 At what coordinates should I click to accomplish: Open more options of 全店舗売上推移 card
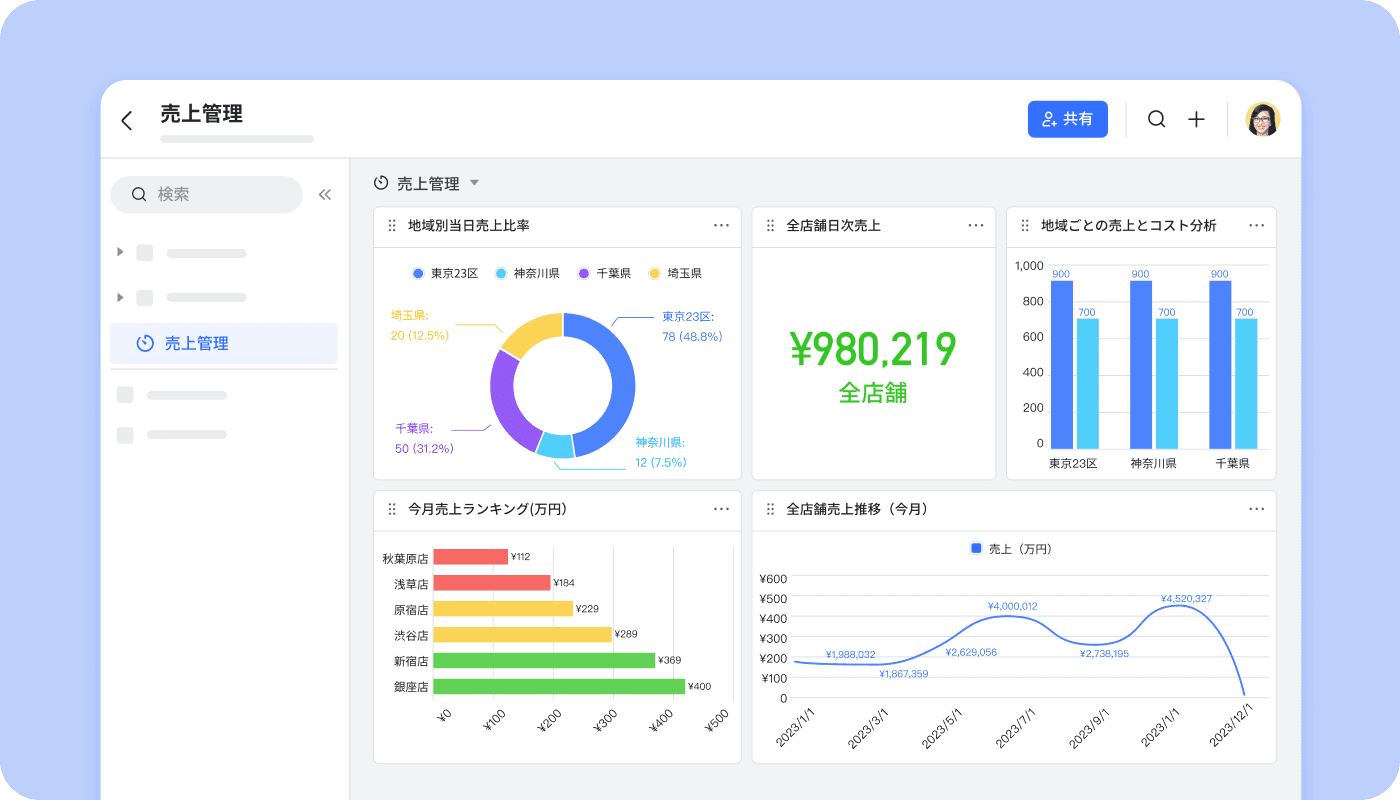point(1257,508)
